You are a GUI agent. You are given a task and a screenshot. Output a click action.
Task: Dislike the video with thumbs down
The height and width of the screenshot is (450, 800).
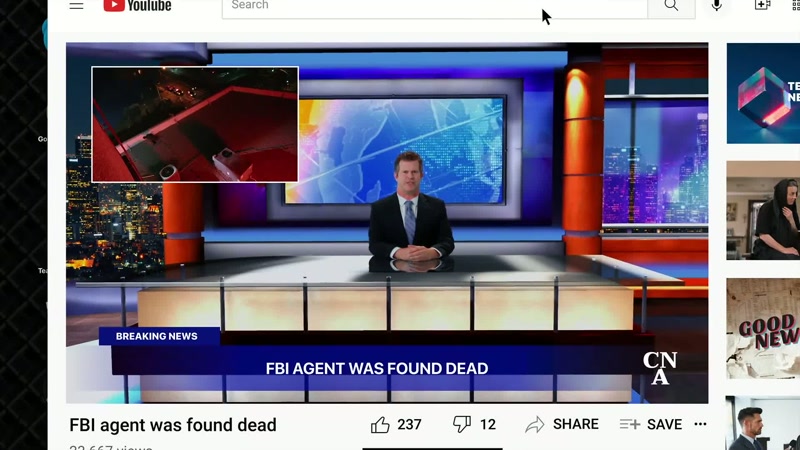pos(462,424)
